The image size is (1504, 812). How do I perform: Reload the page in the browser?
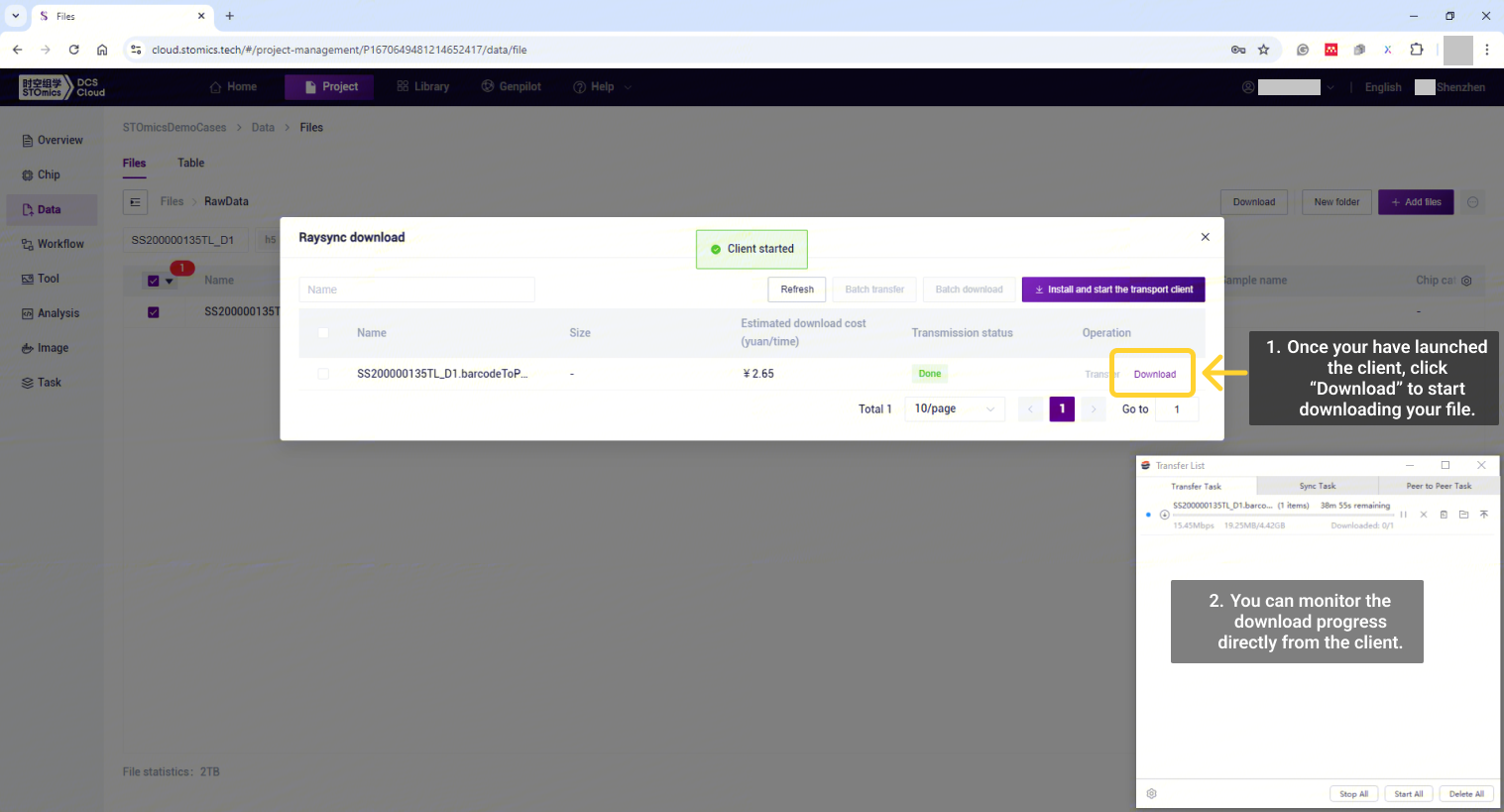pos(73,50)
